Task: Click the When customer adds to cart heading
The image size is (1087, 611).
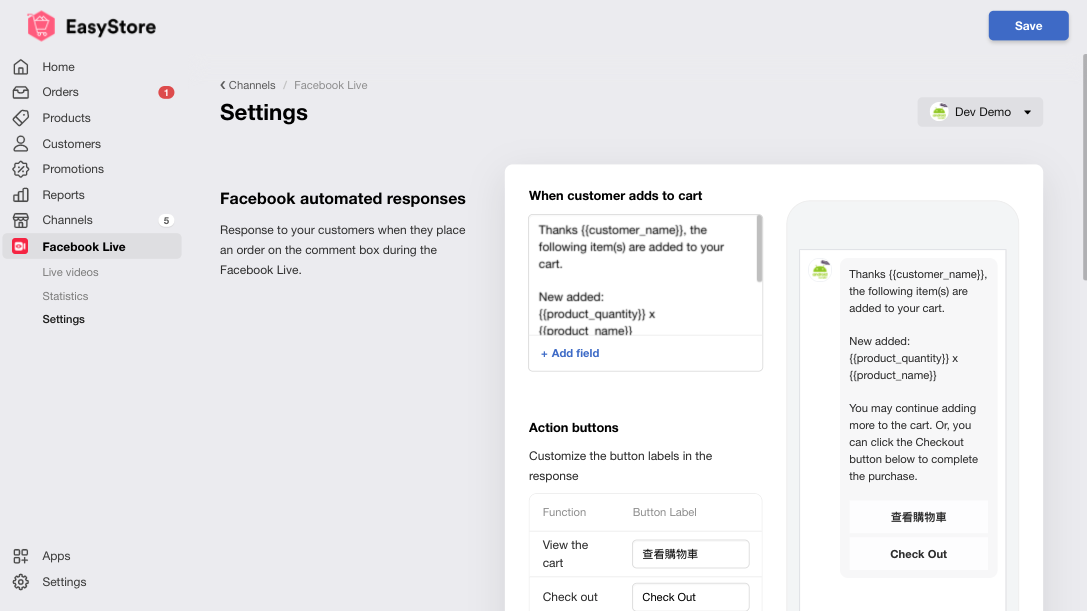Action: coord(616,196)
